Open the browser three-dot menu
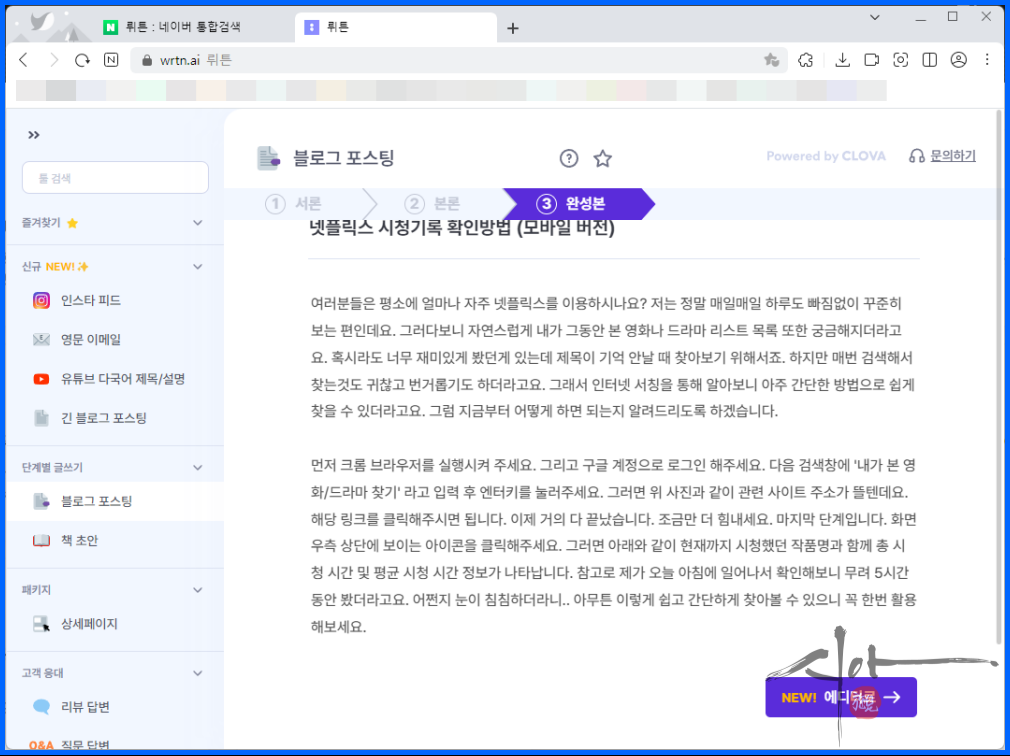 (x=987, y=60)
